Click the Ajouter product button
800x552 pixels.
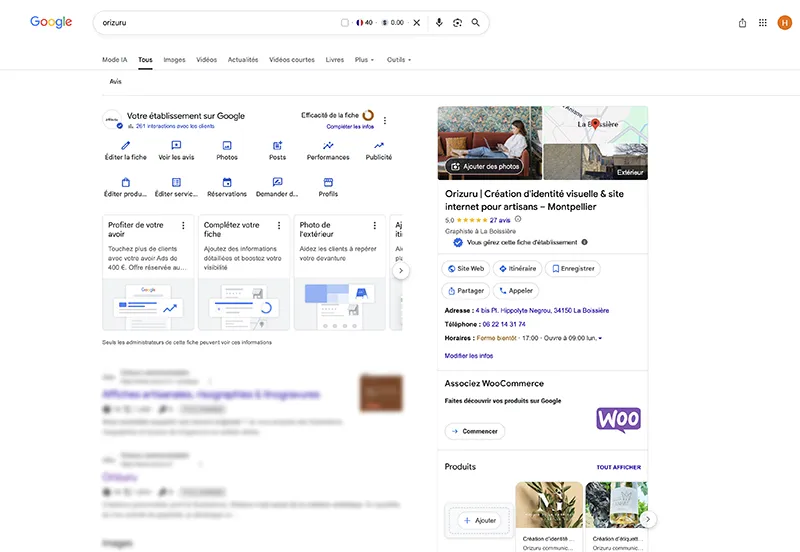coord(479,520)
